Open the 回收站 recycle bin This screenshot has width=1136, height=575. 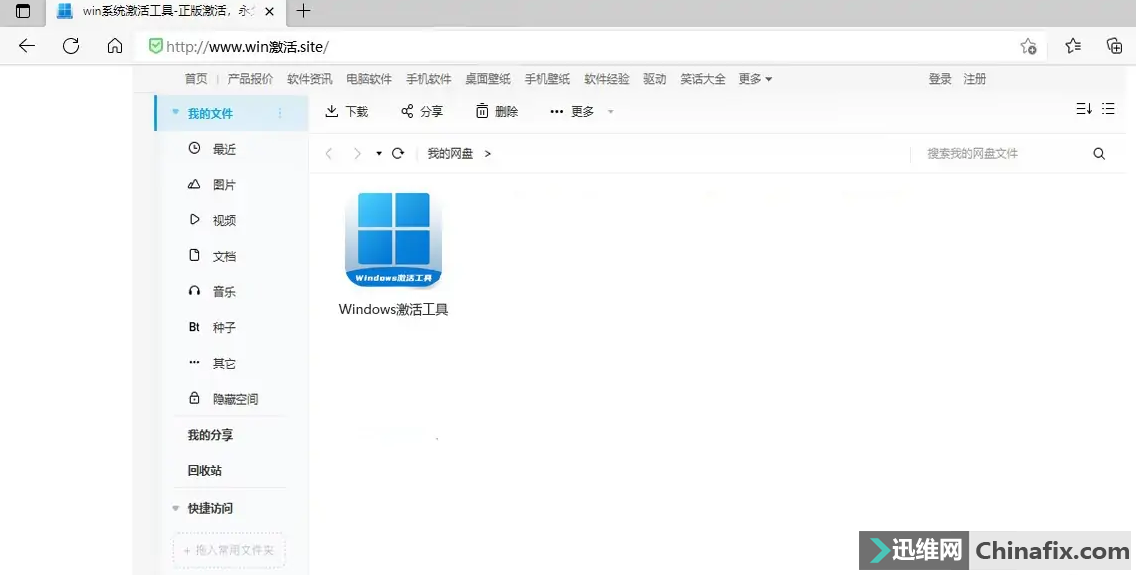[x=204, y=471]
